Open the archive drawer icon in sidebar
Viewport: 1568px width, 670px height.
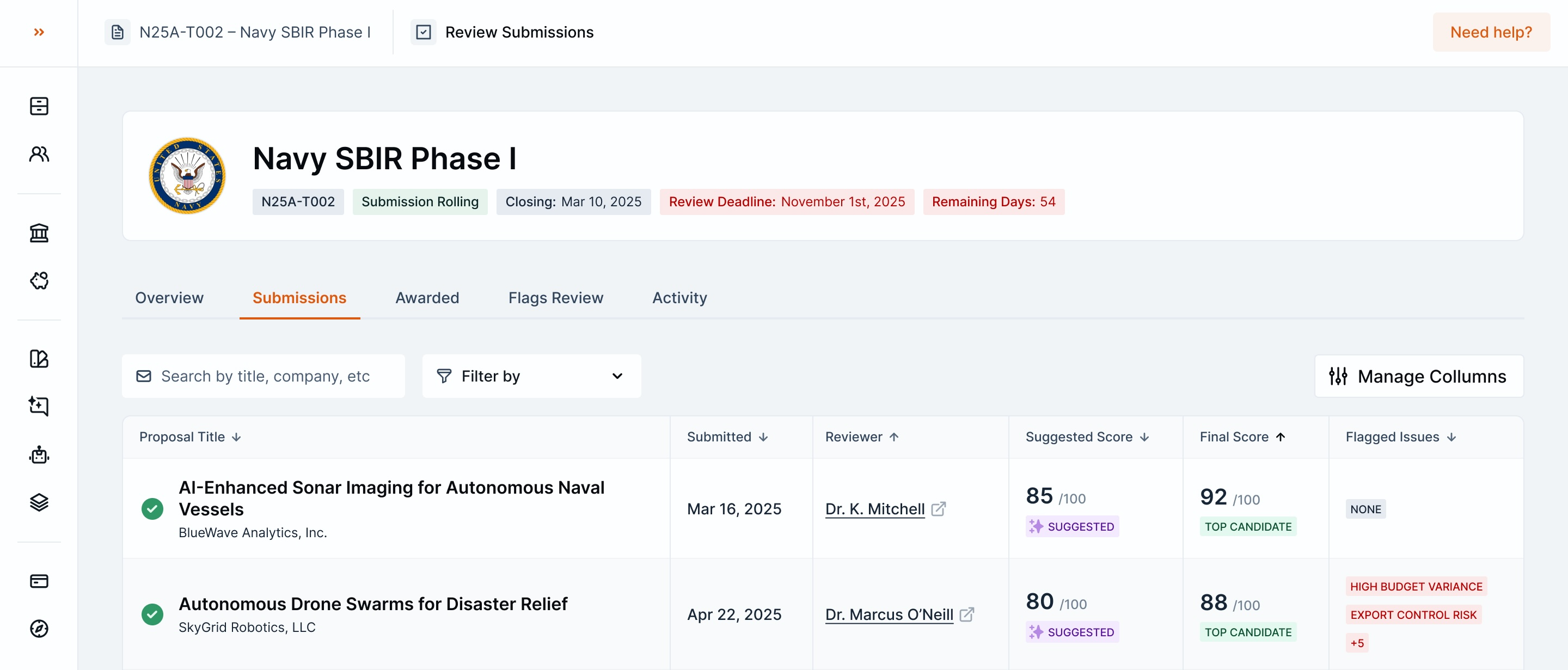coord(39,106)
